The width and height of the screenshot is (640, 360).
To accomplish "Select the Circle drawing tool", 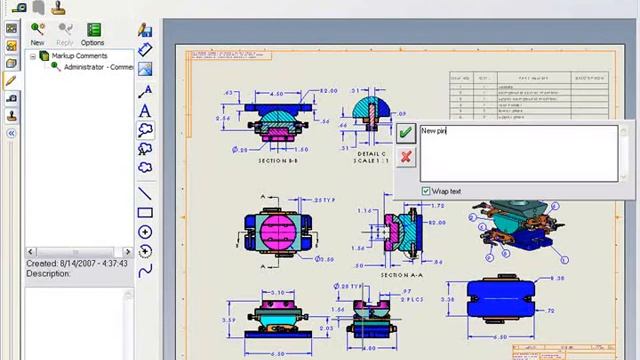I will pos(145,232).
